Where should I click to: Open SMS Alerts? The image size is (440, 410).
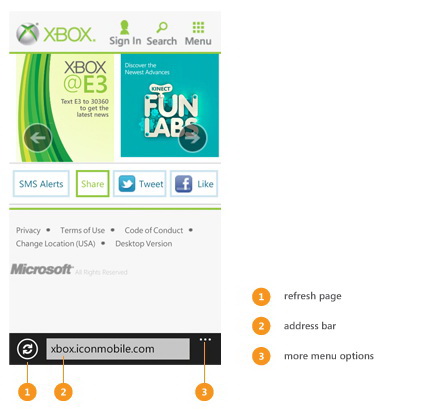coord(41,184)
